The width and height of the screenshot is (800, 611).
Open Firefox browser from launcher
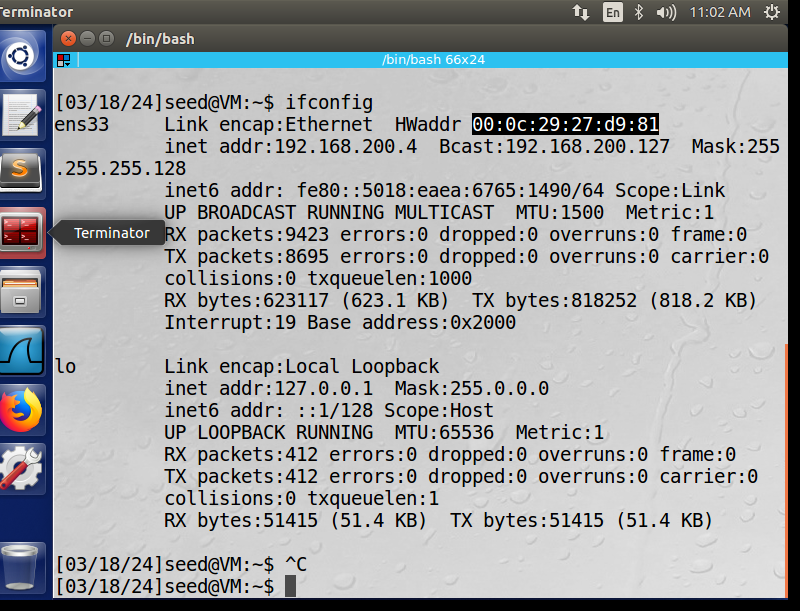pyautogui.click(x=21, y=410)
